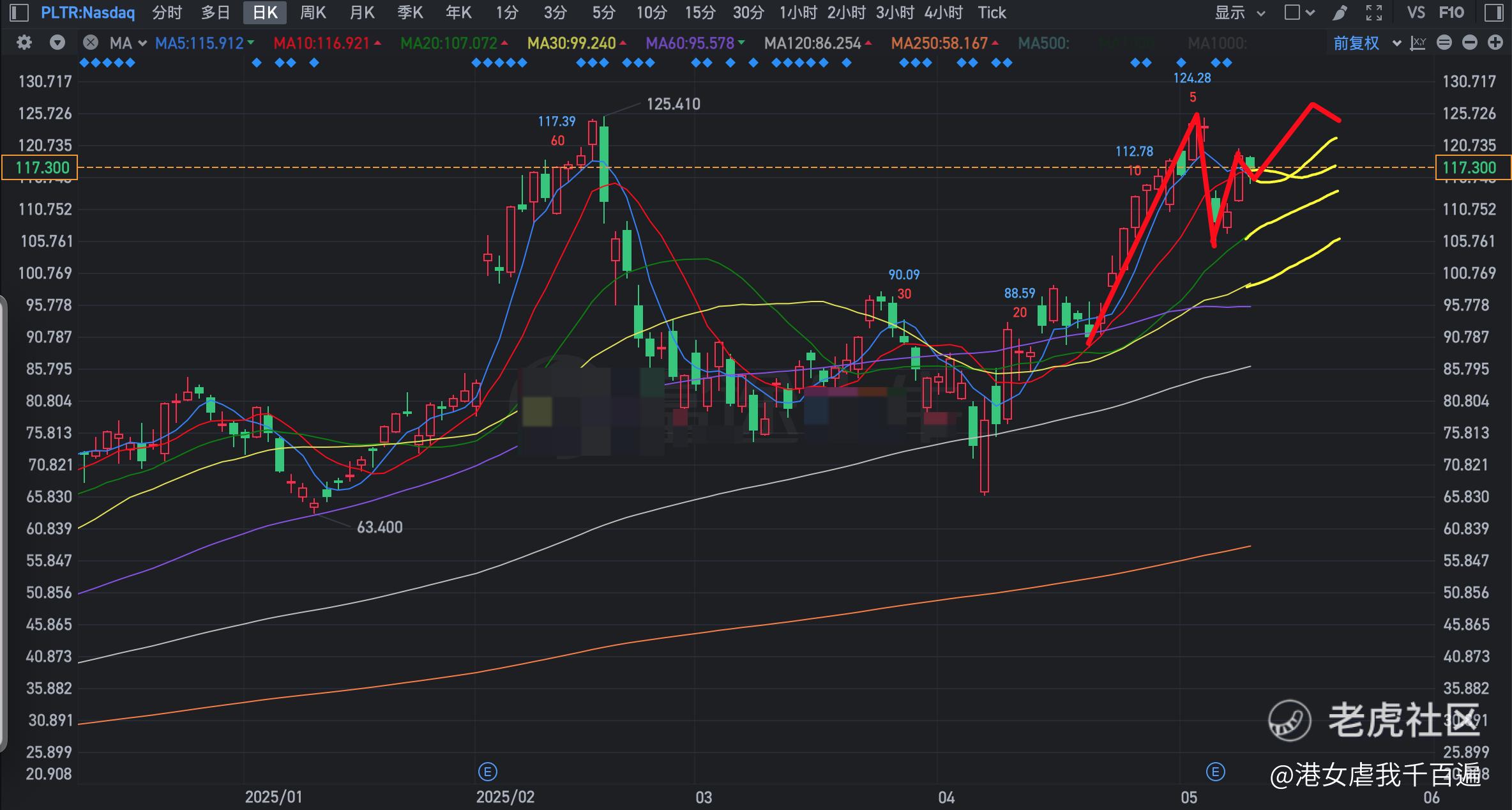Open the chart layout square dropdown

coord(1299,12)
